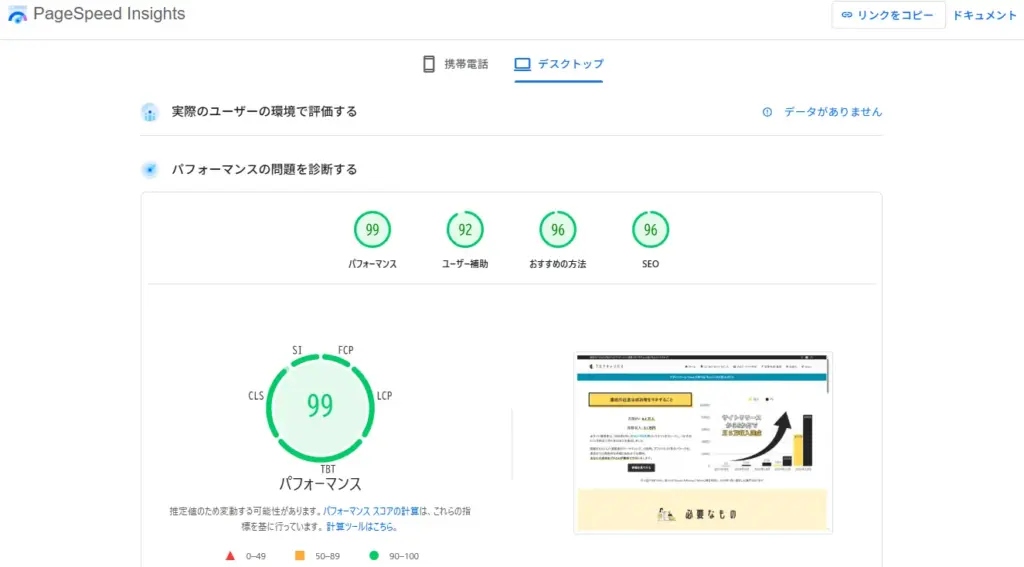The width and height of the screenshot is (1024, 567).
Task: Click the FCP metric label on gauge
Action: [345, 350]
